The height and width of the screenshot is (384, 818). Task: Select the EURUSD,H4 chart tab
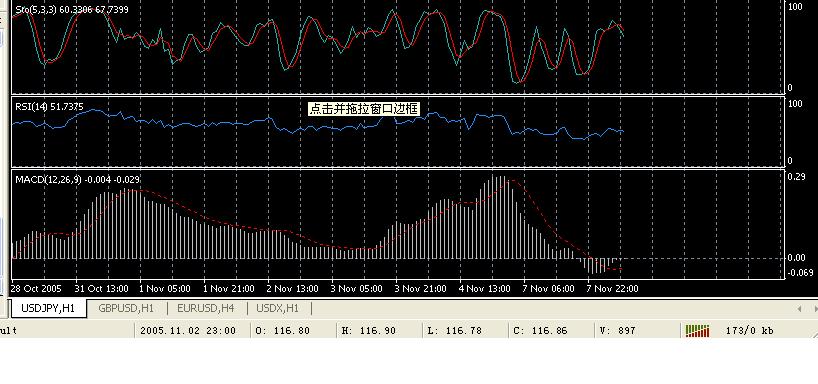pos(206,308)
